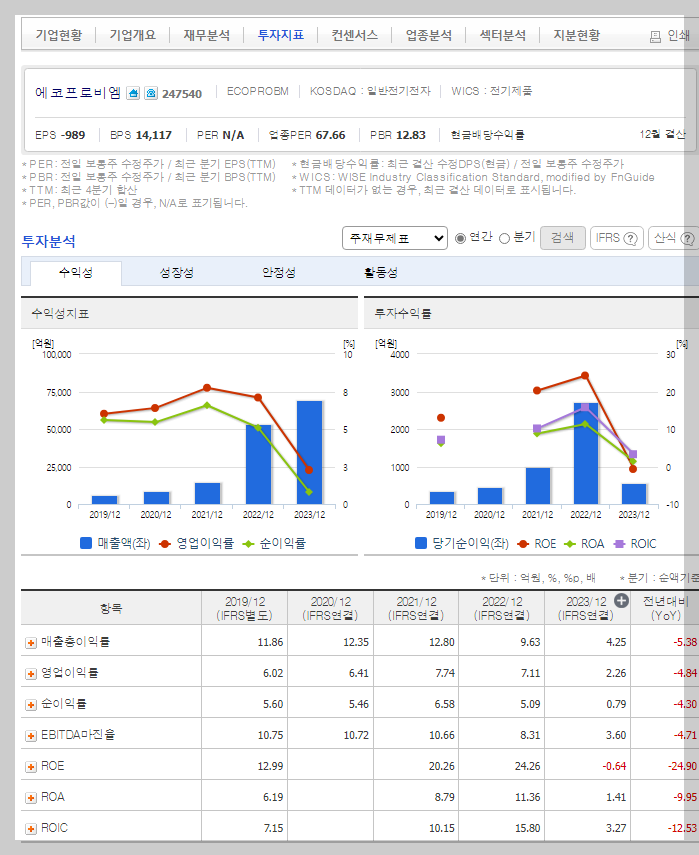699x855 pixels.
Task: Click the BPS 14,117 value
Action: (153, 135)
